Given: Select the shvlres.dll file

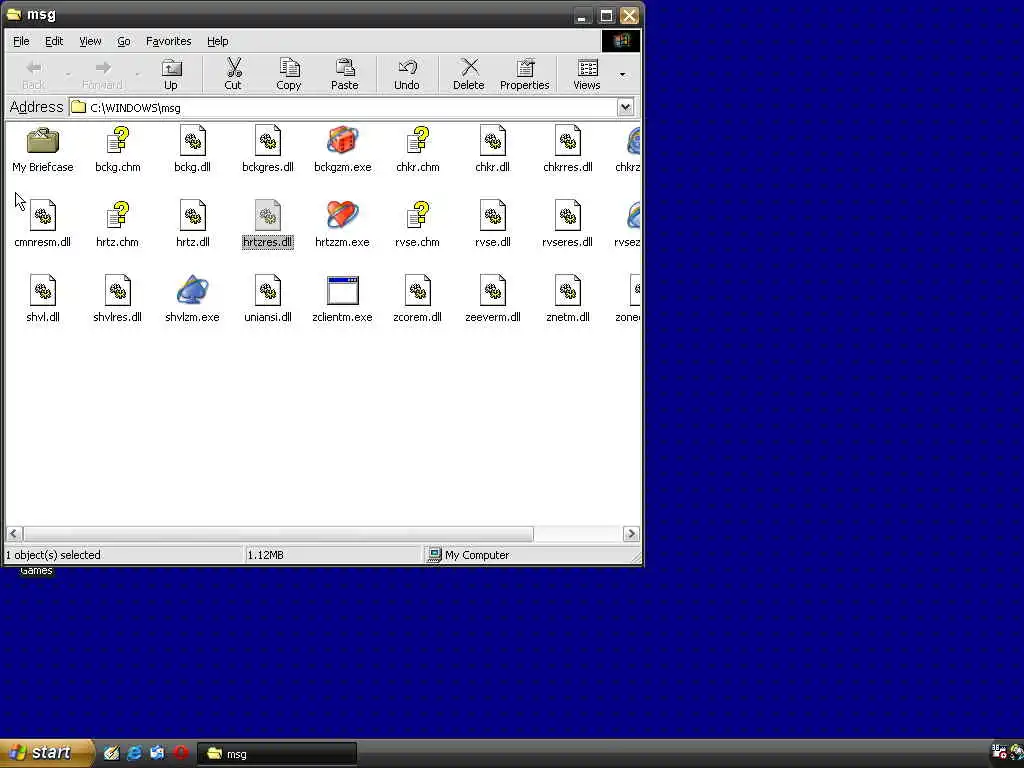Looking at the screenshot, I should click(118, 300).
